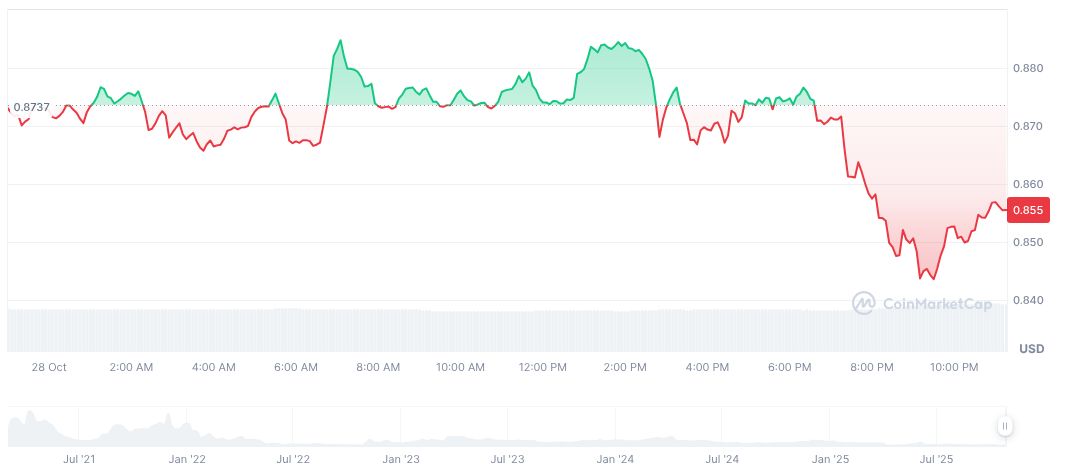
Task: Click the USD currency label
Action: [x=1031, y=349]
